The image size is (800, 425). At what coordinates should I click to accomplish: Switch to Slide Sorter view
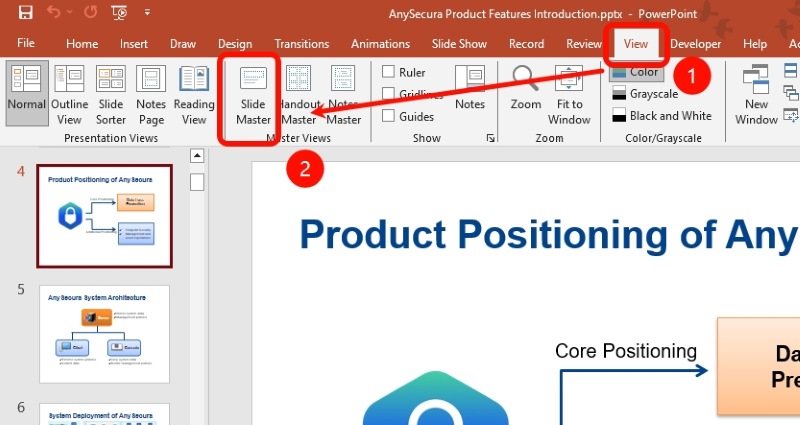(111, 95)
